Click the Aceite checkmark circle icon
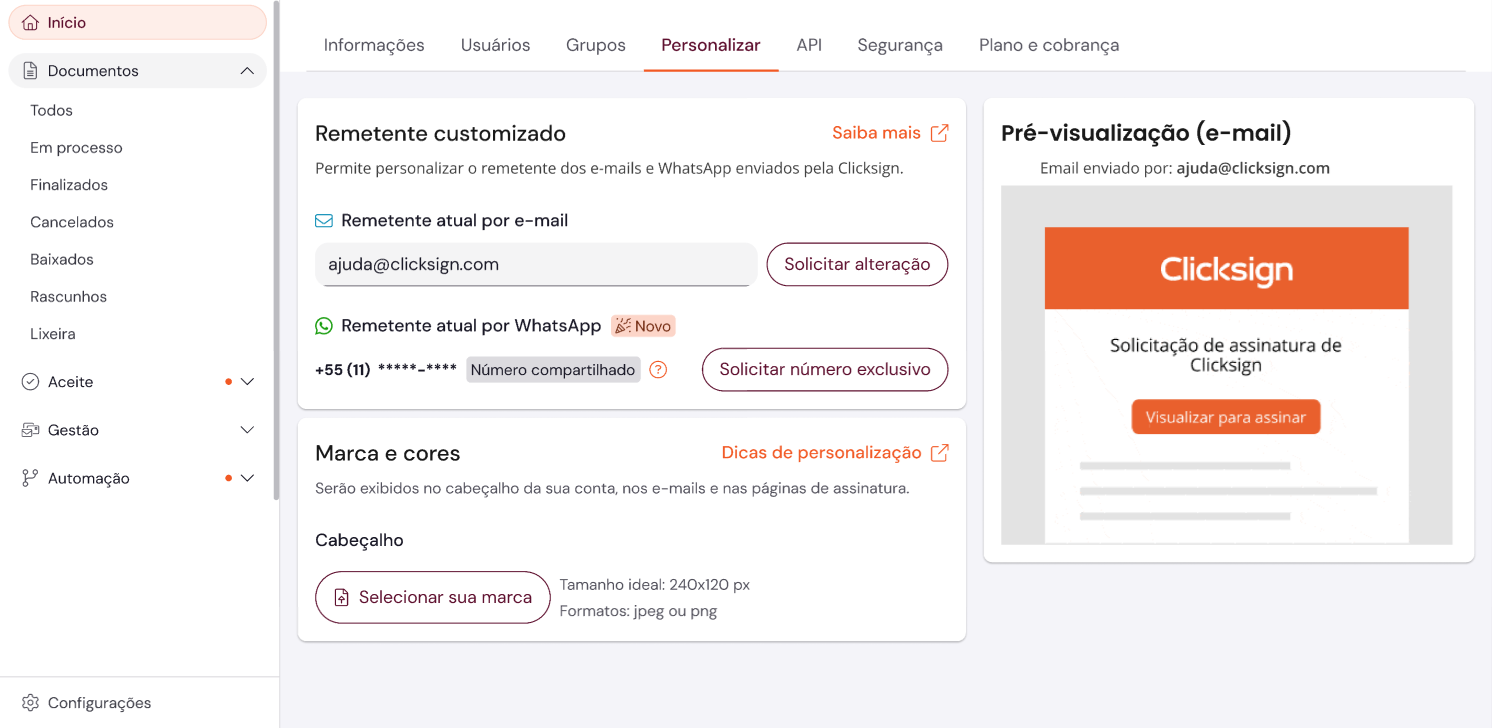 (30, 382)
